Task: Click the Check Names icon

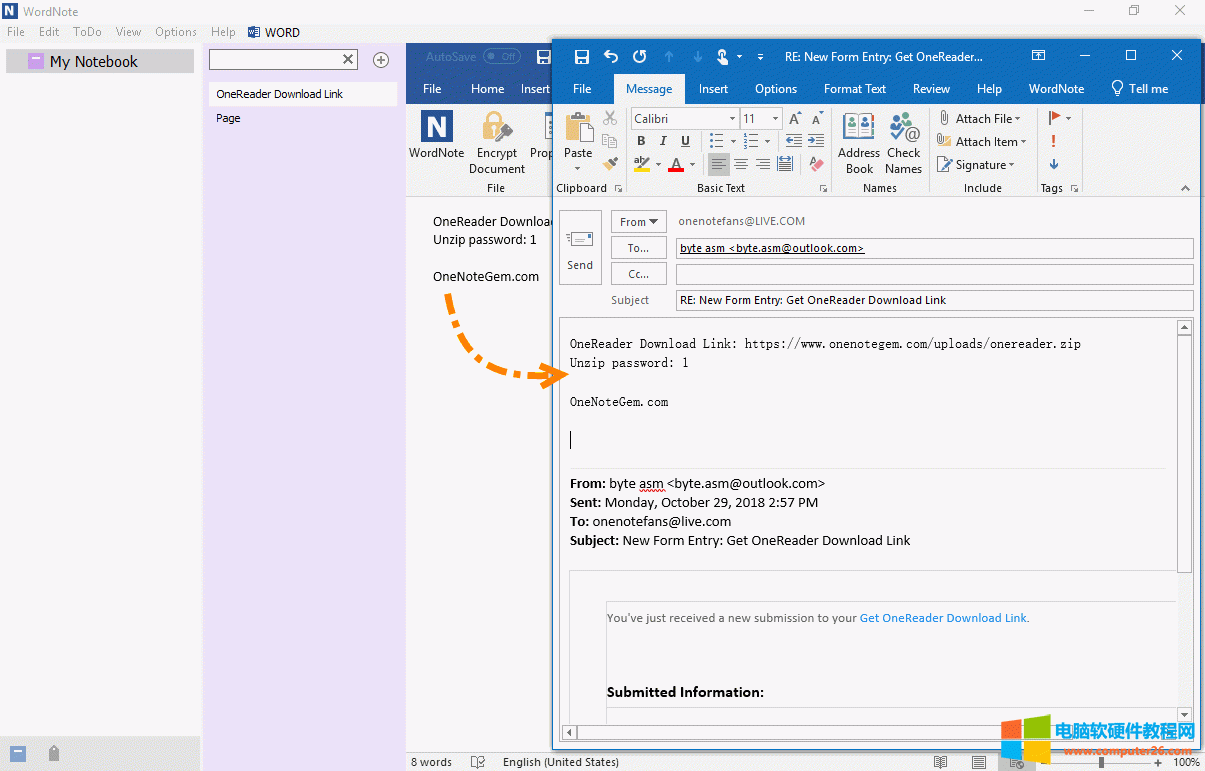Action: coord(903,128)
